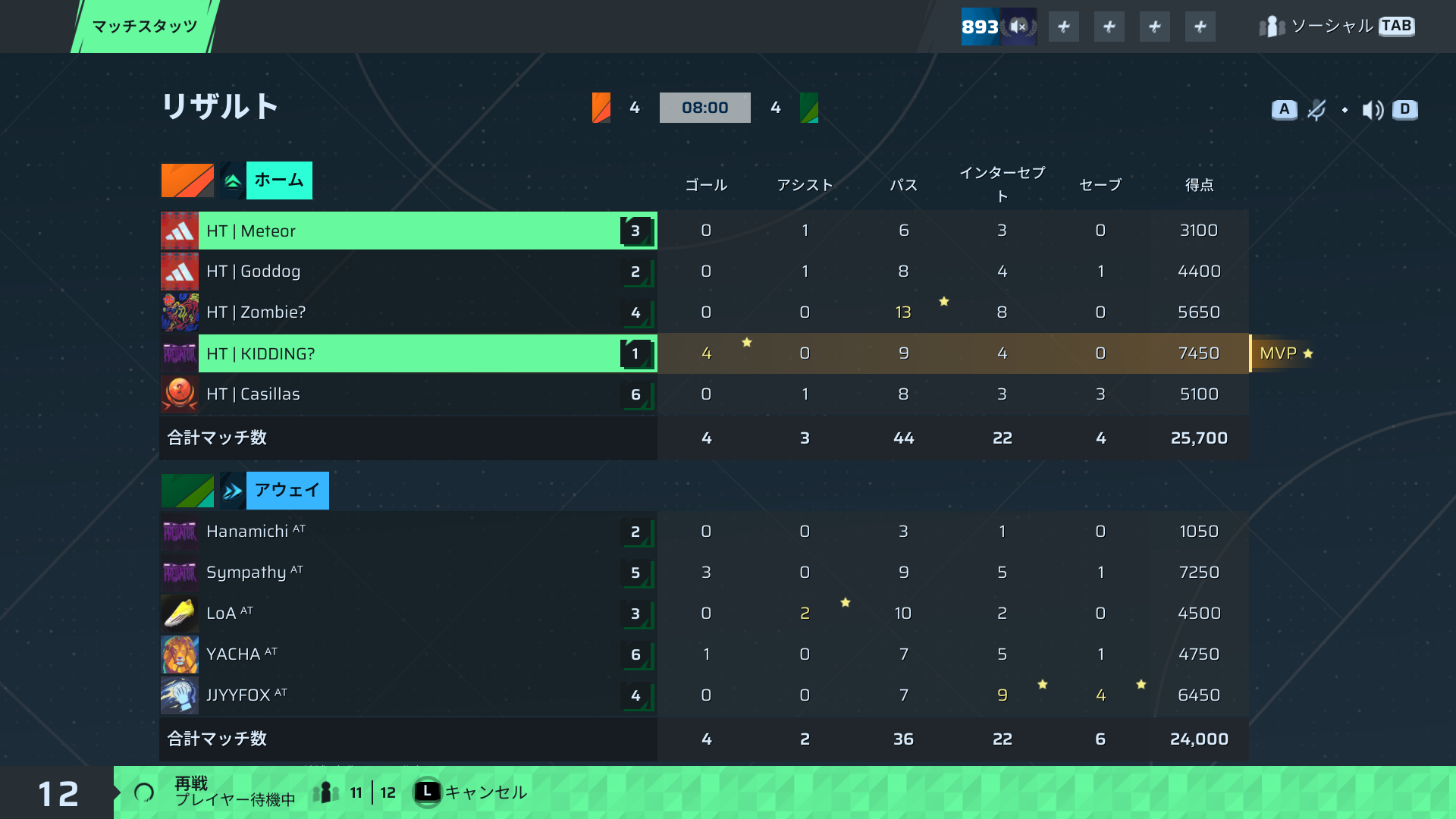1456x819 pixels.
Task: Click JJYYFOX's 9 intercepts value
Action: pyautogui.click(x=1002, y=695)
